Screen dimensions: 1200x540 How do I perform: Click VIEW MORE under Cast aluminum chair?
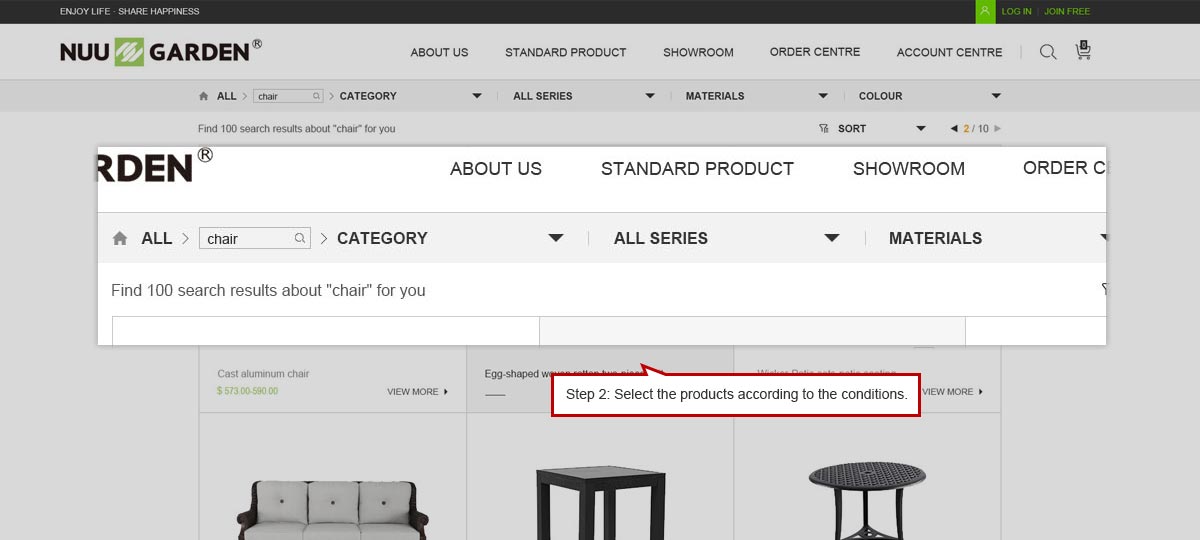pos(418,392)
